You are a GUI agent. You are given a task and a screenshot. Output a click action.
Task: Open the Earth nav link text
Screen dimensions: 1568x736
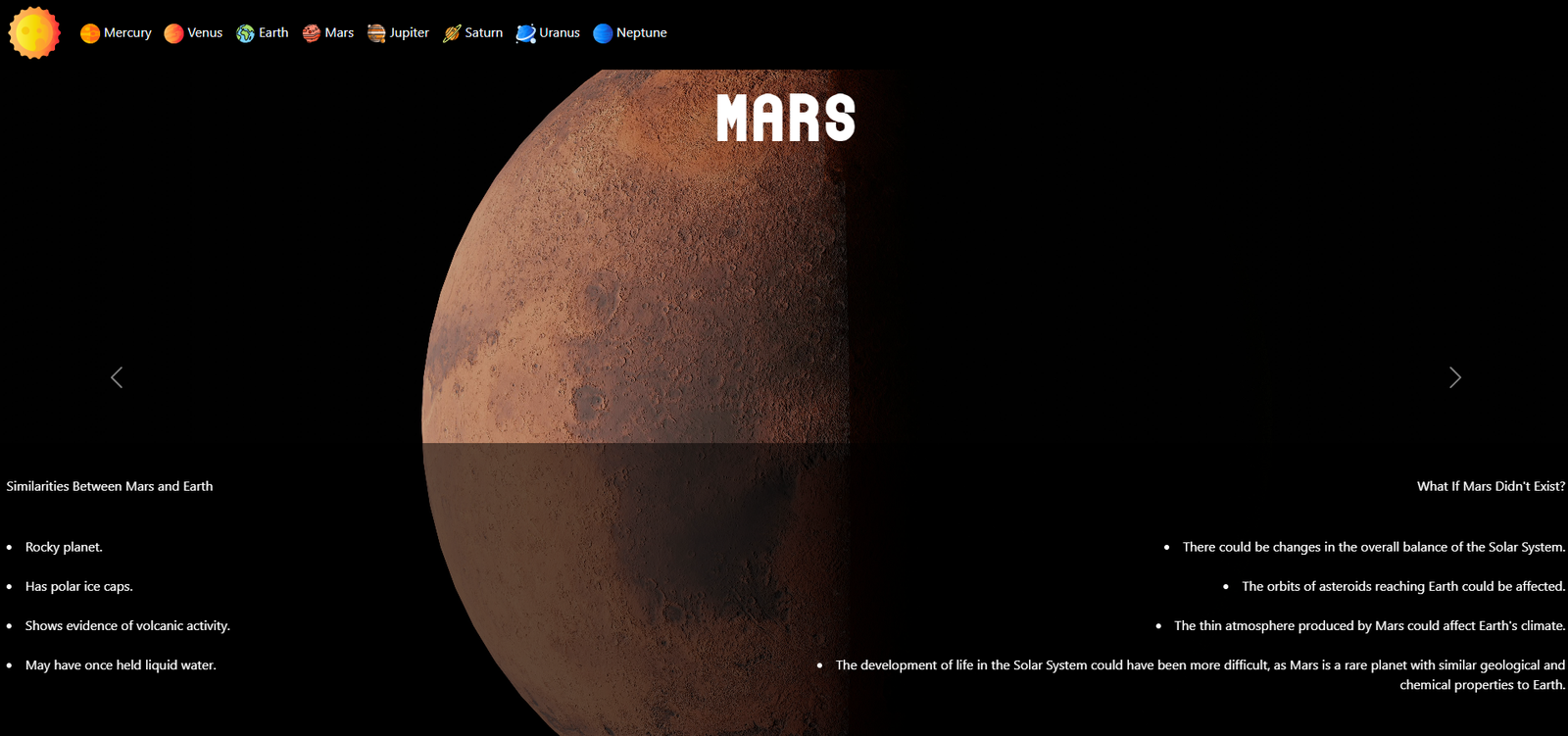point(273,33)
